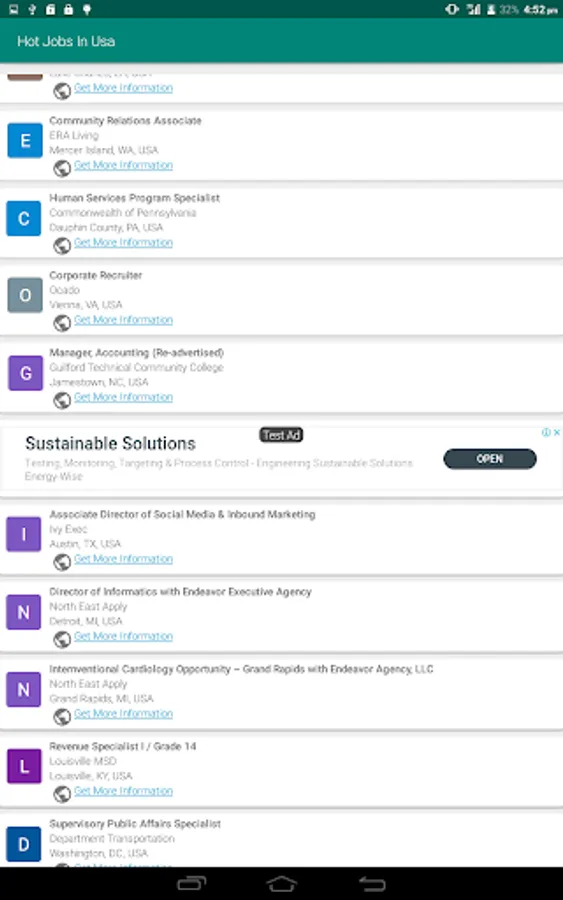Tap the N avatar for Director of Informatics
The height and width of the screenshot is (900, 563).
24,612
